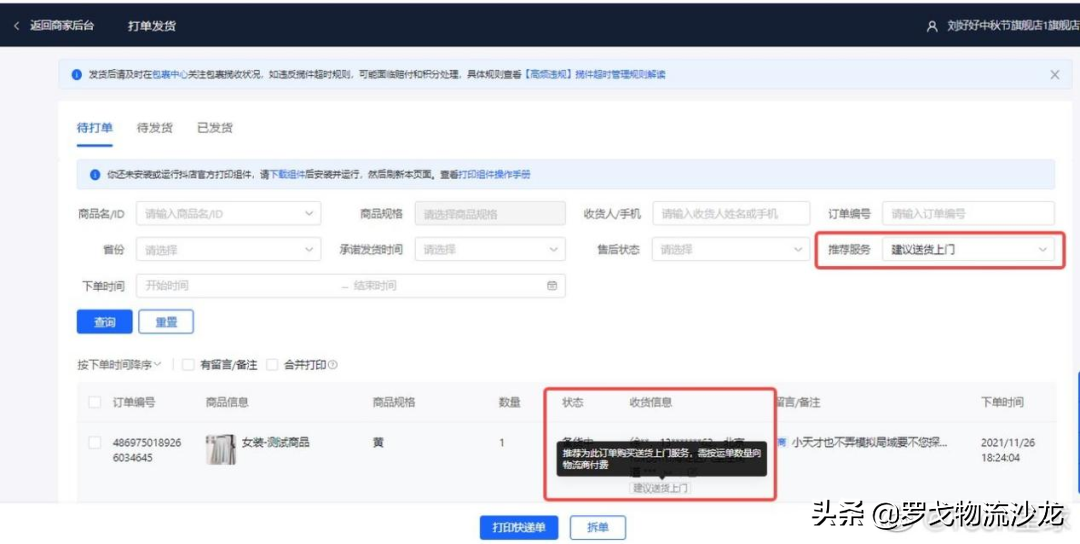Click the 下单时间 column header
The height and width of the screenshot is (544, 1080).
click(1002, 402)
